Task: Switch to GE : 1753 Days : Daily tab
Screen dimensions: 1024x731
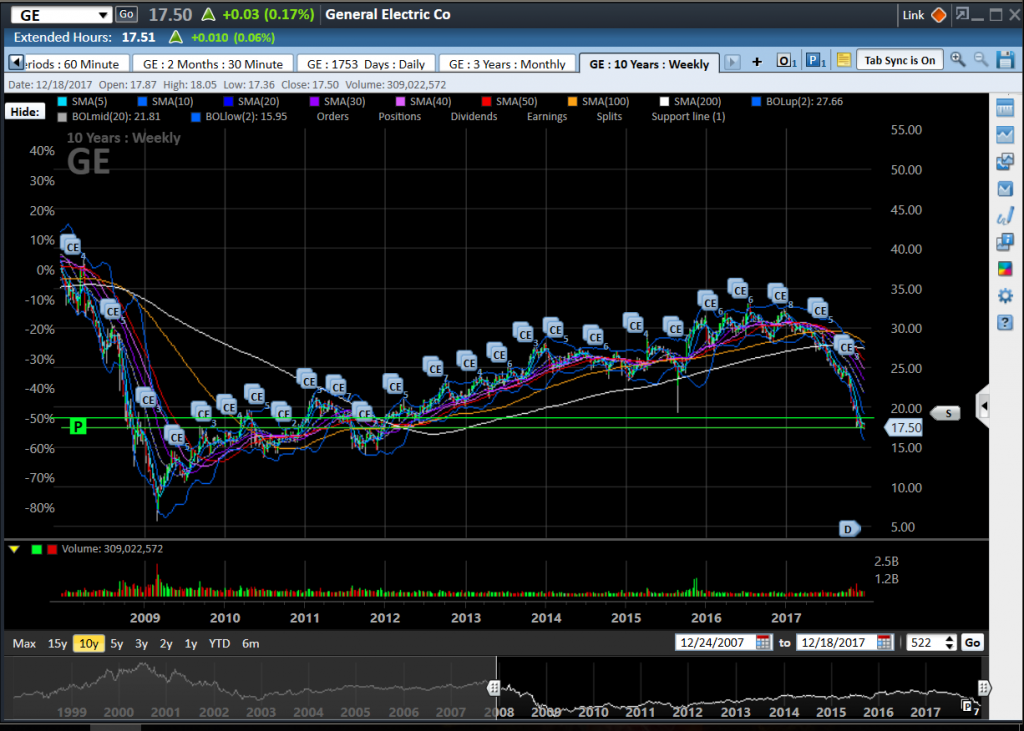Action: click(x=365, y=64)
